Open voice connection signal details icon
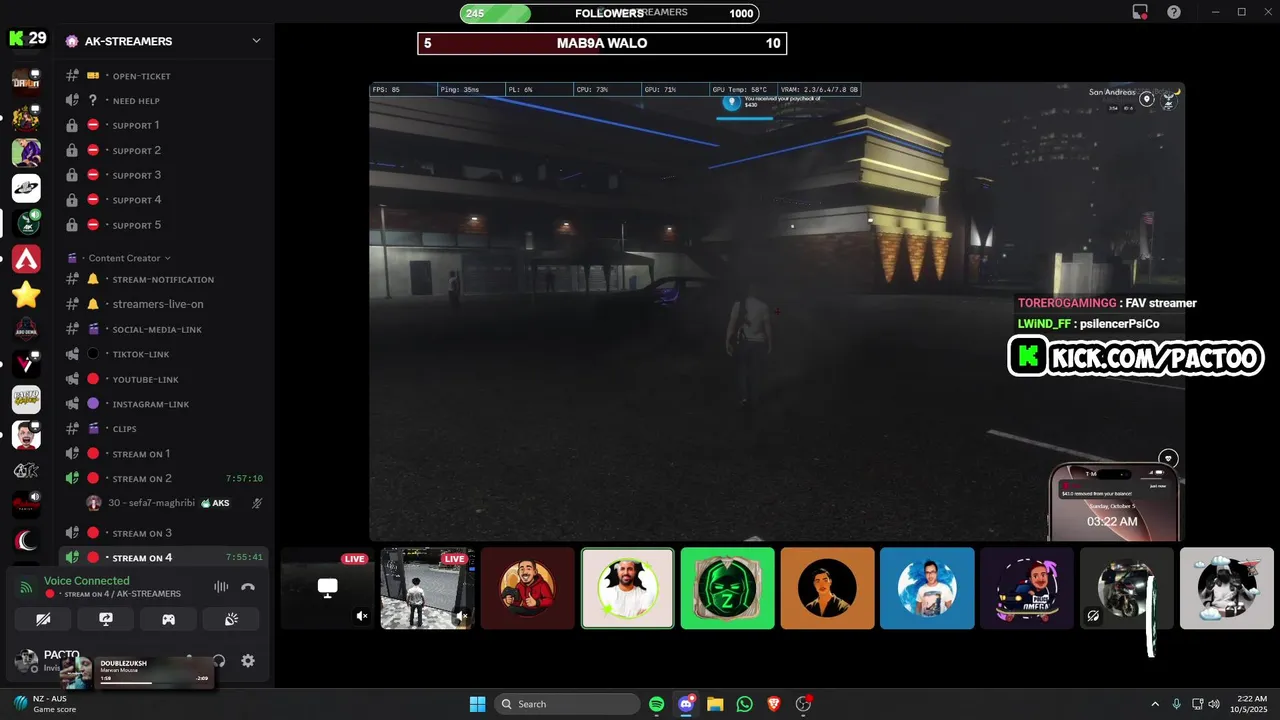Viewport: 1280px width, 720px height. point(27,587)
